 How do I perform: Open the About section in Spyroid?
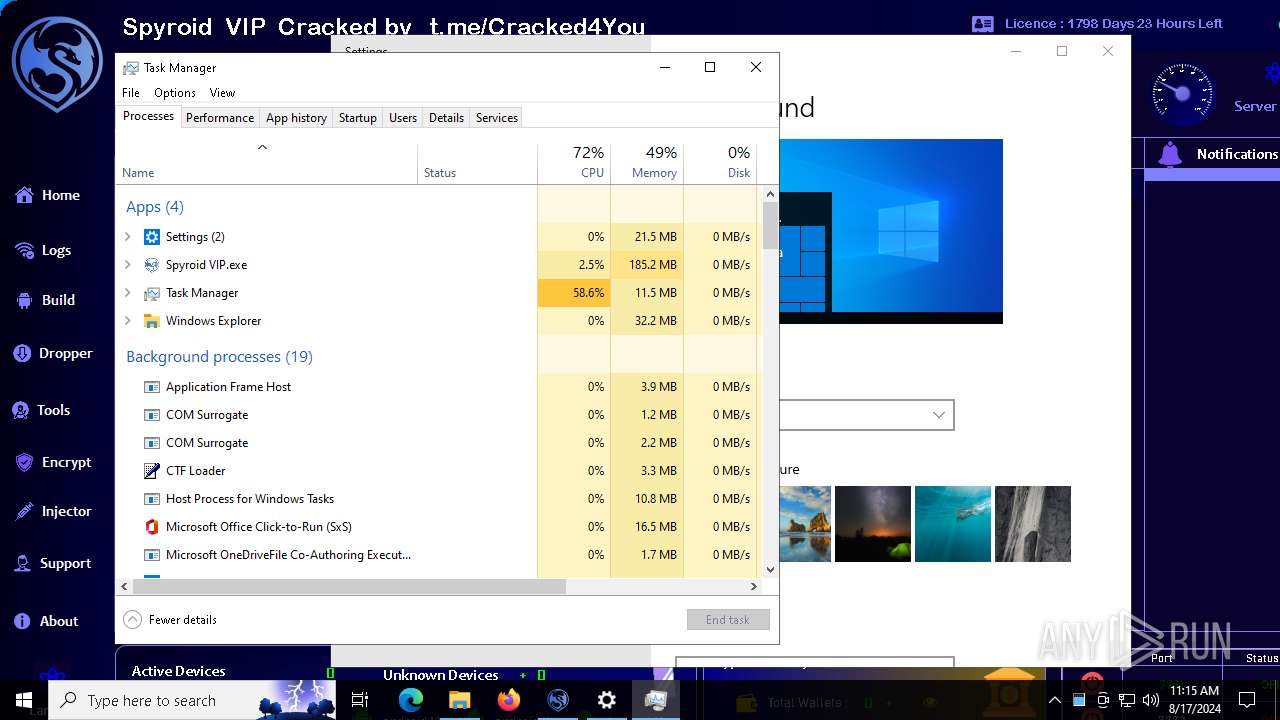coord(46,621)
